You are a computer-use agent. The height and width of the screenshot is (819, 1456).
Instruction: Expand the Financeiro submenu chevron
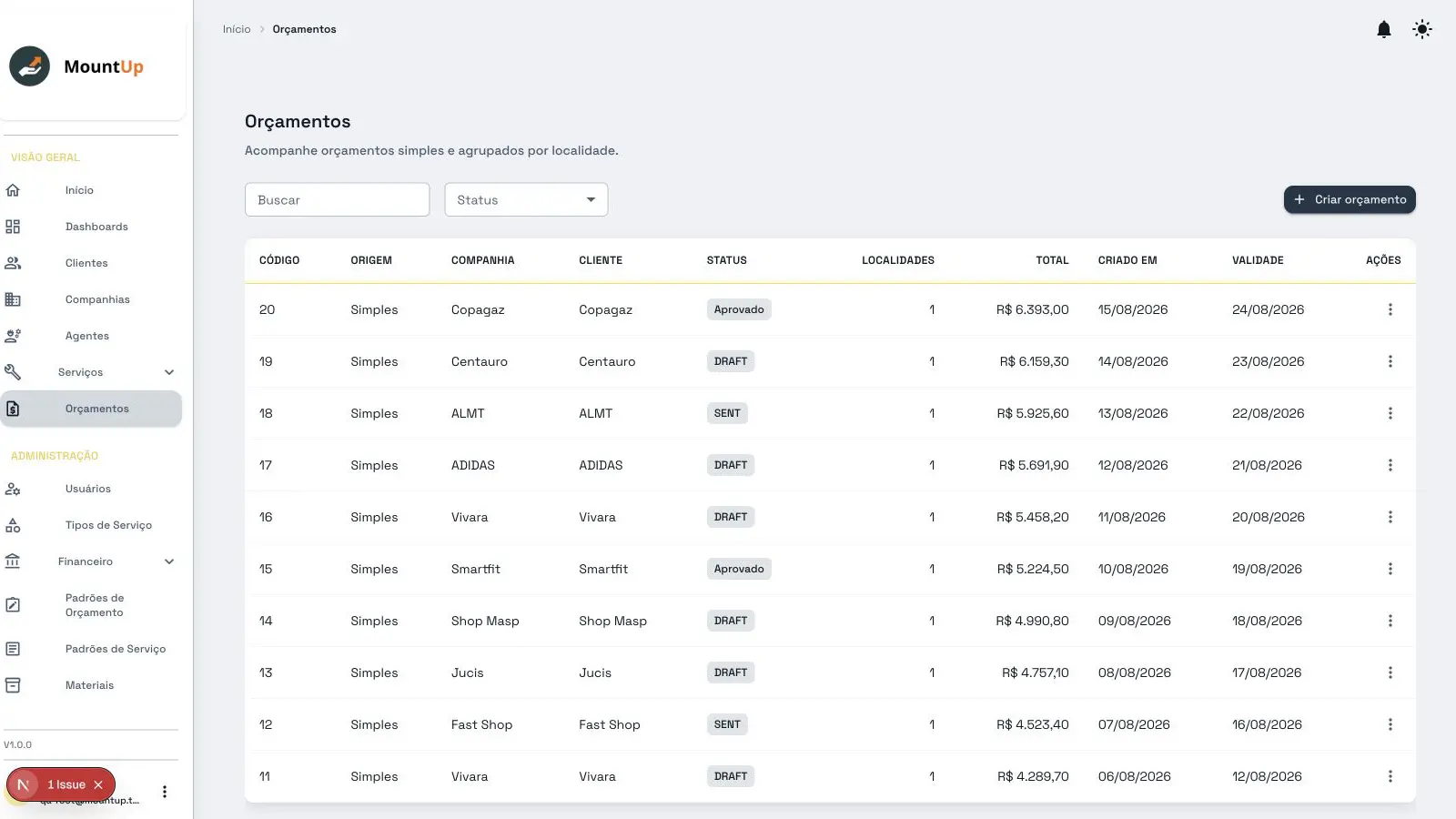[169, 561]
